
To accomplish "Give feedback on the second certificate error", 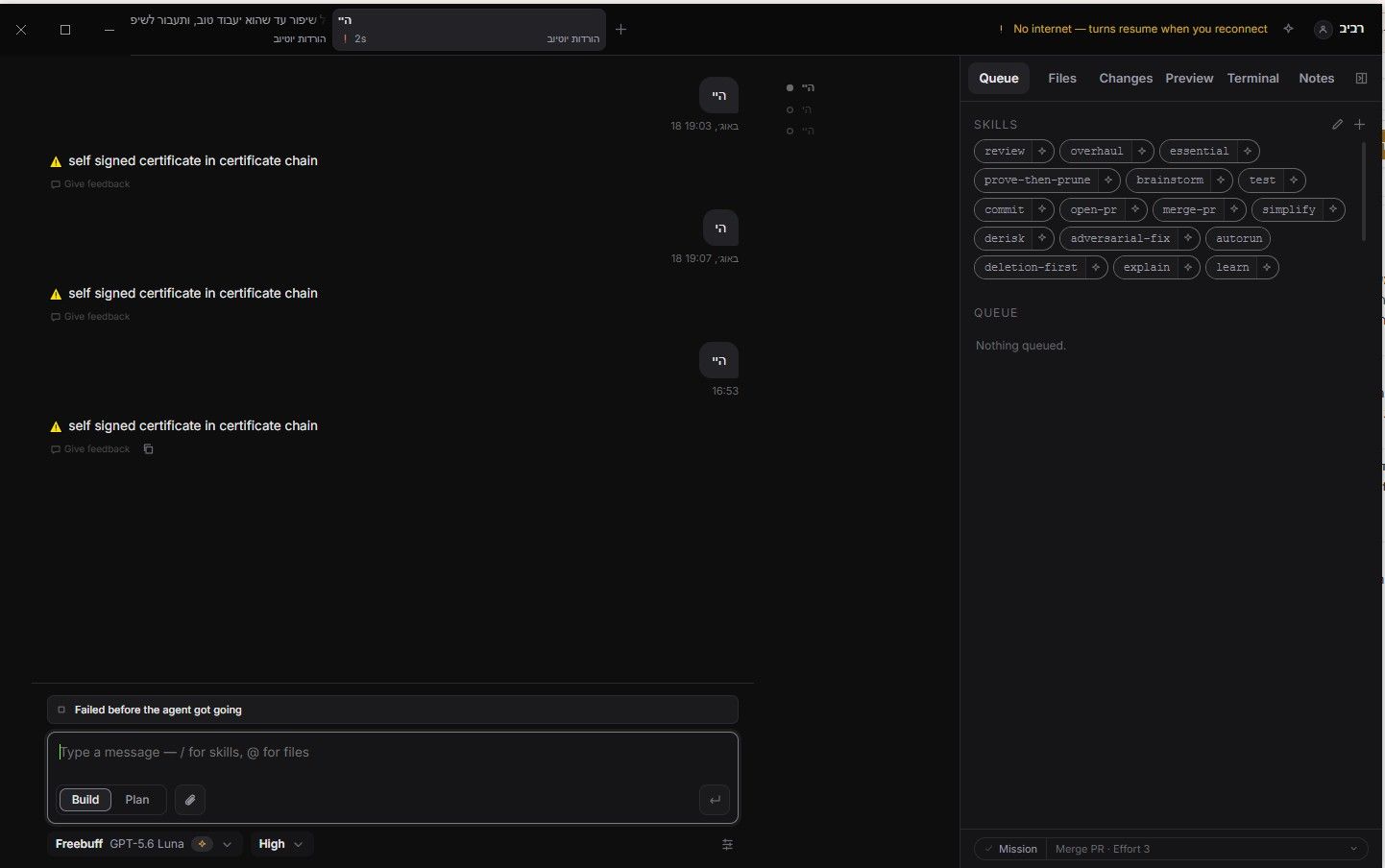I will click(90, 317).
